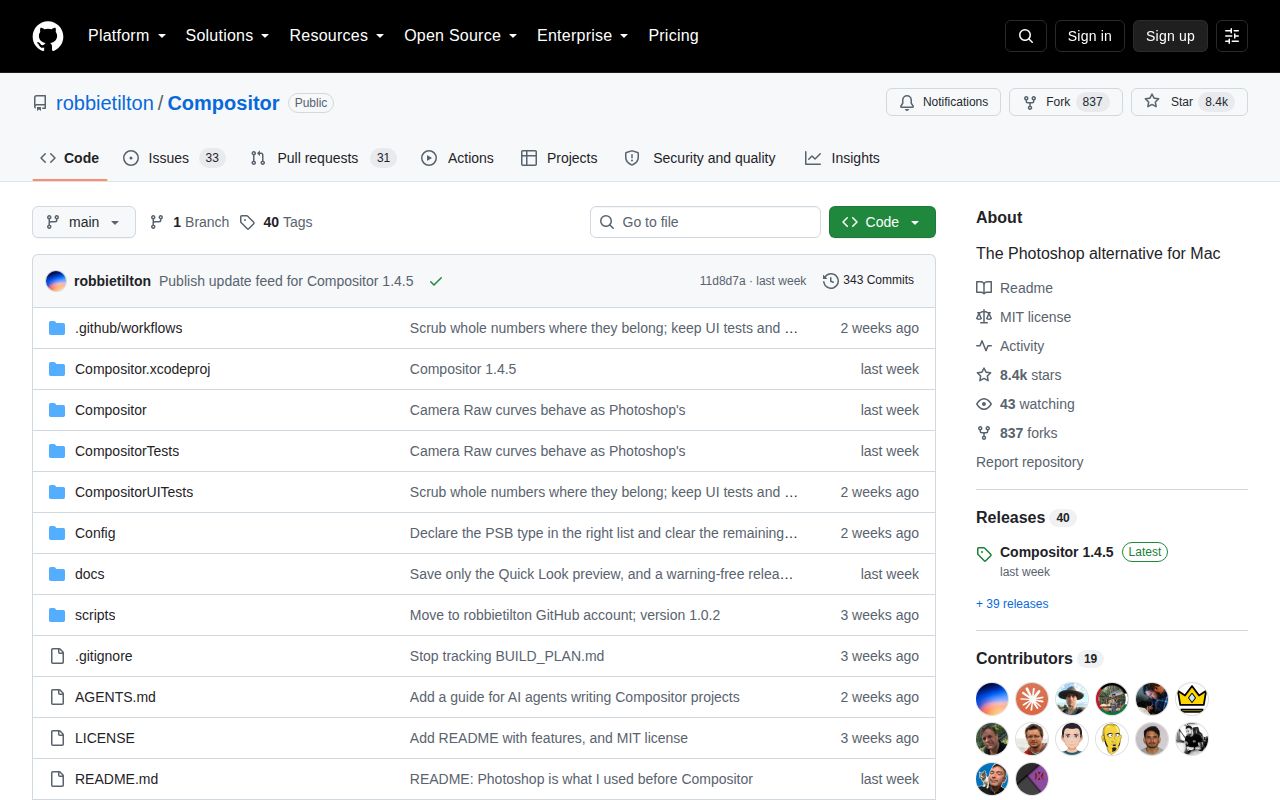Expand the Solutions menu
The image size is (1280, 800).
point(228,35)
